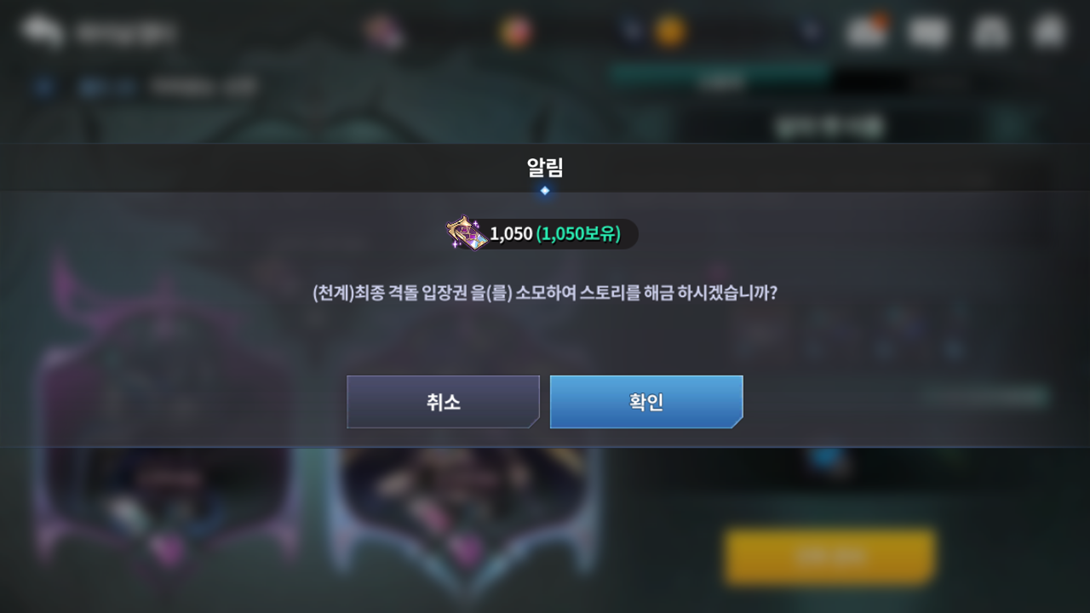Cancel the dialog with 취소
The image size is (1090, 613).
[443, 402]
